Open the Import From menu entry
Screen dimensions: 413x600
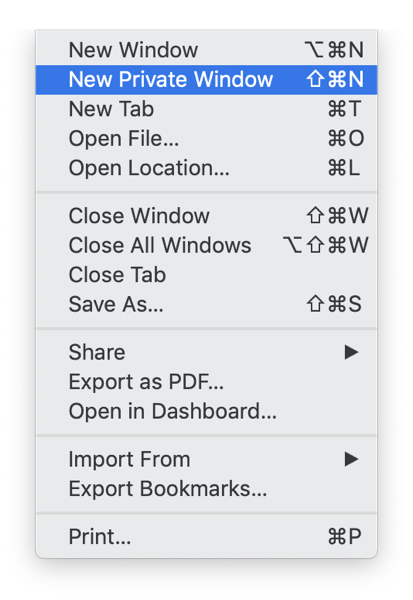click(x=206, y=459)
